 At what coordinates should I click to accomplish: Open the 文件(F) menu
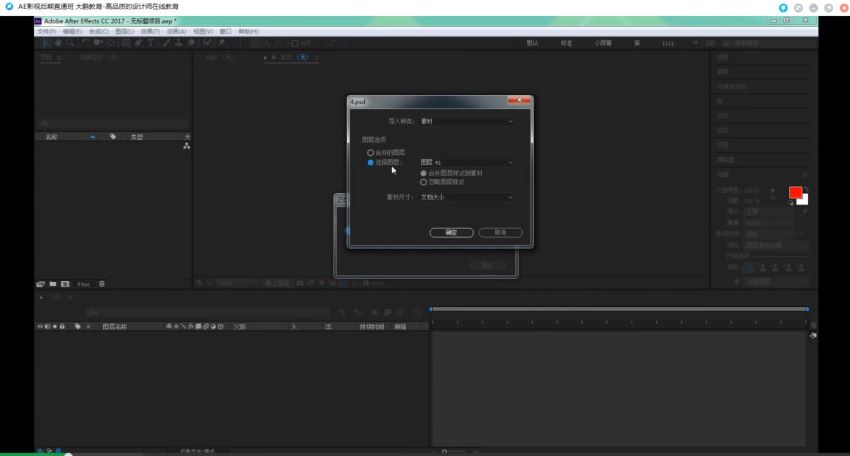(47, 31)
